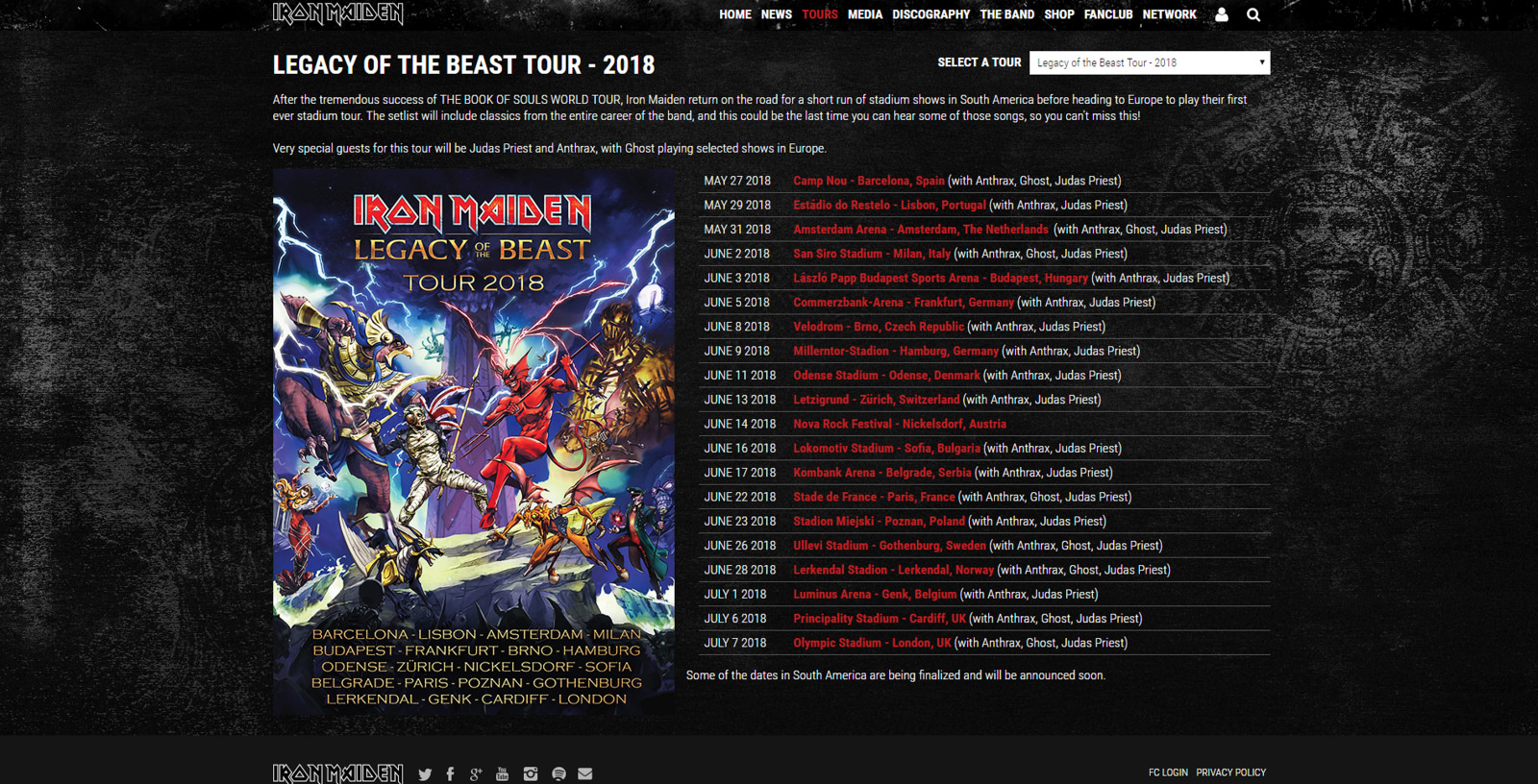Open the Privacy Policy footer link
The height and width of the screenshot is (784, 1538).
coord(1230,772)
